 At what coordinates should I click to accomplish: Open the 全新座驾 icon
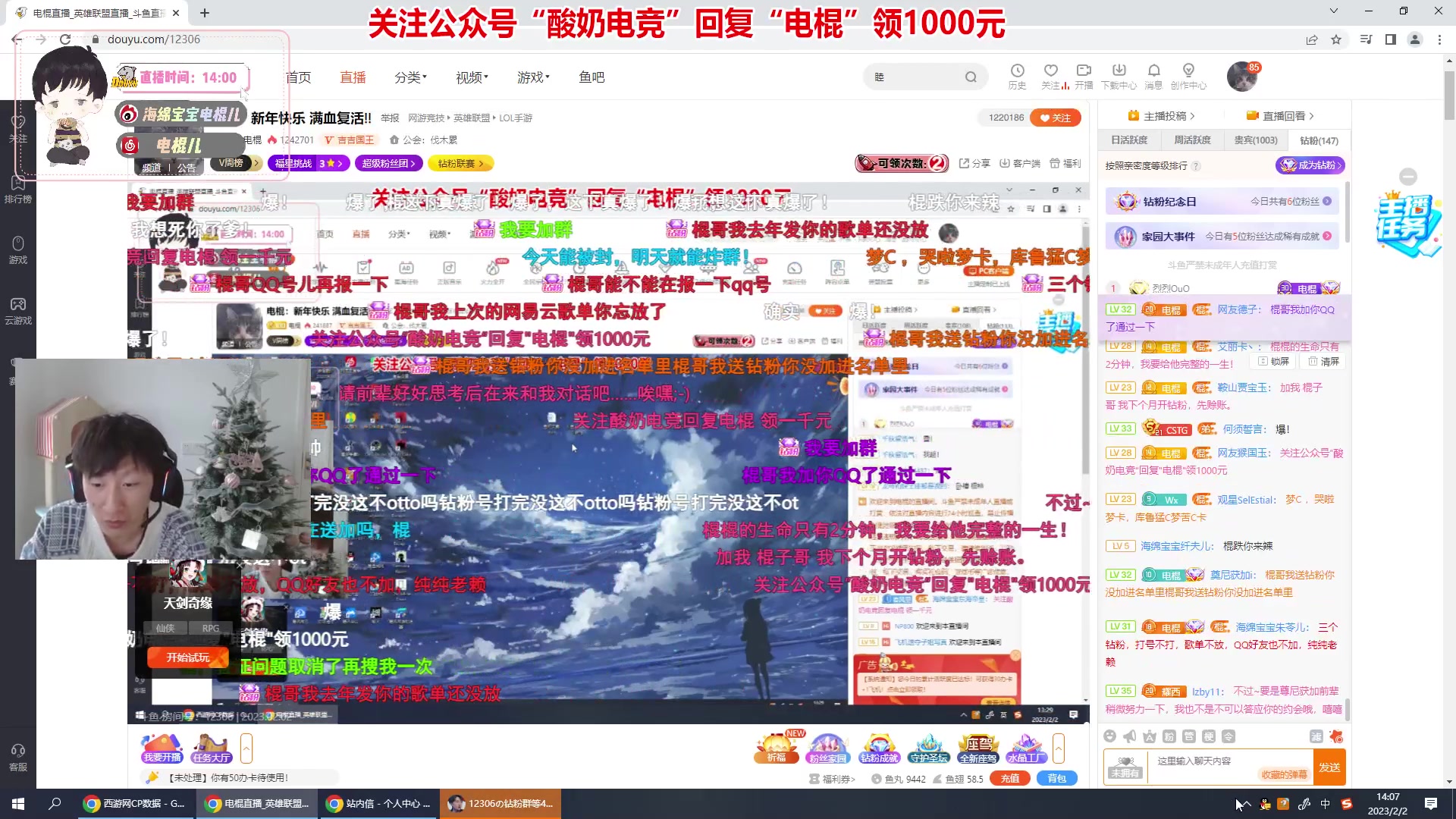(x=978, y=748)
